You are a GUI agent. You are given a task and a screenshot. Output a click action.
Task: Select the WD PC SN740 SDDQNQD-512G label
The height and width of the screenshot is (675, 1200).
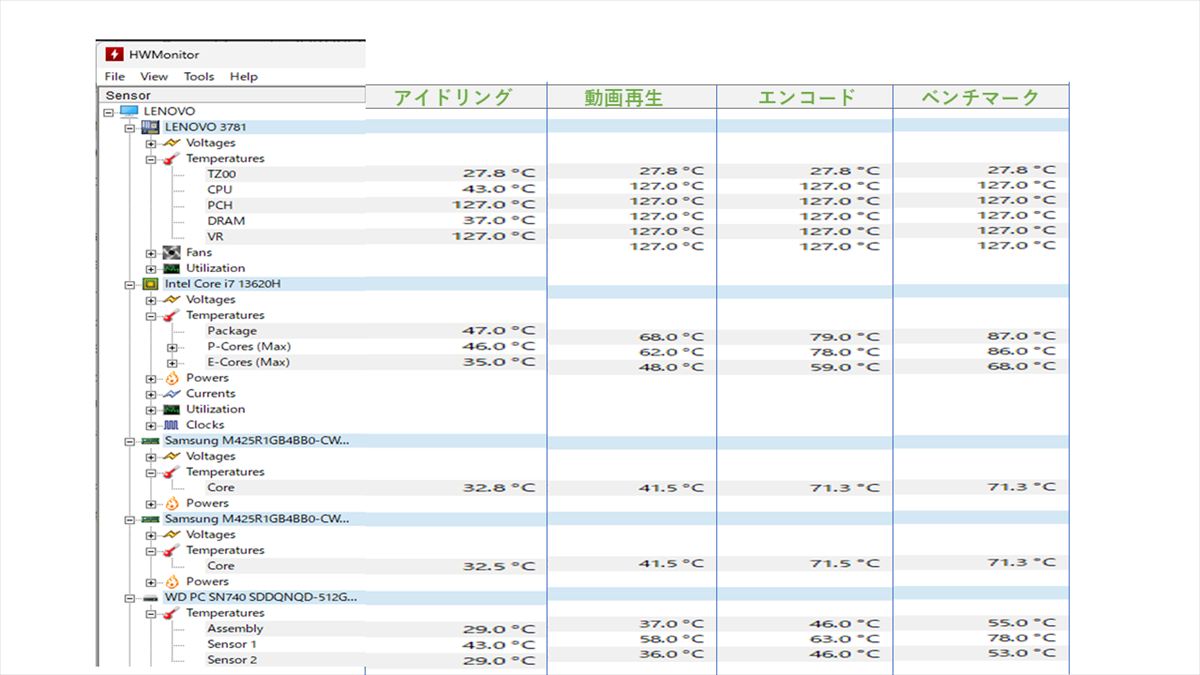coord(261,597)
